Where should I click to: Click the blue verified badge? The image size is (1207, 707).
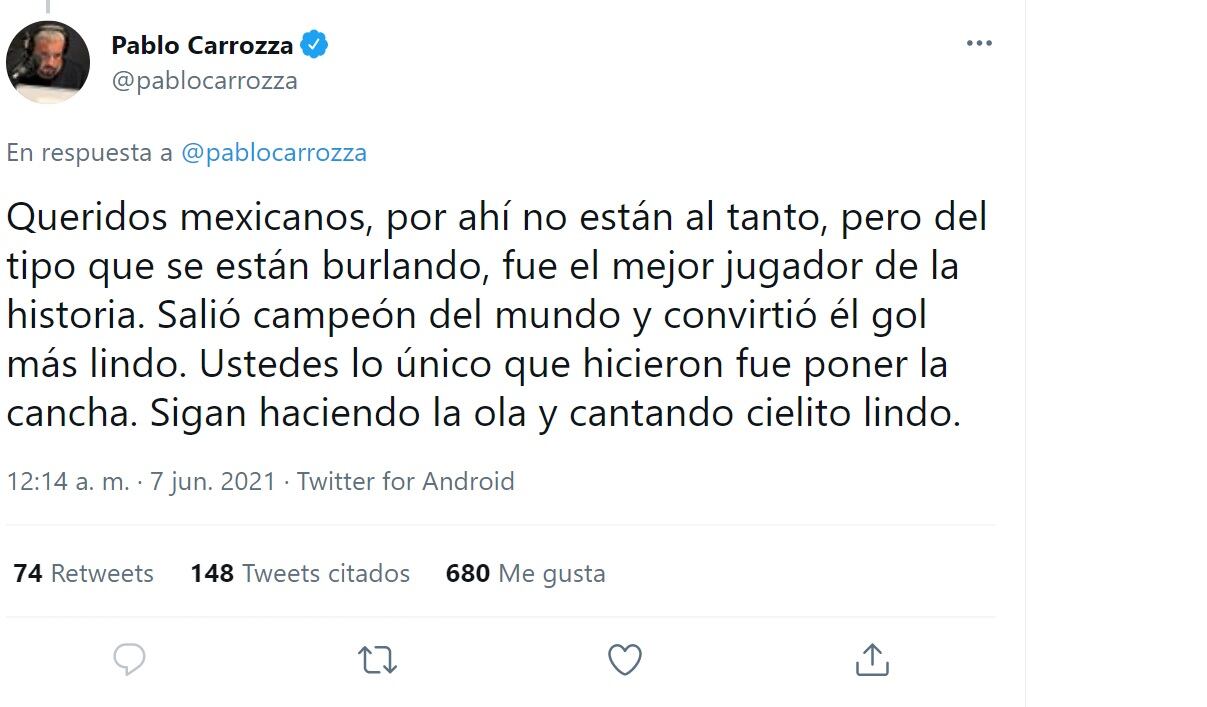(316, 43)
